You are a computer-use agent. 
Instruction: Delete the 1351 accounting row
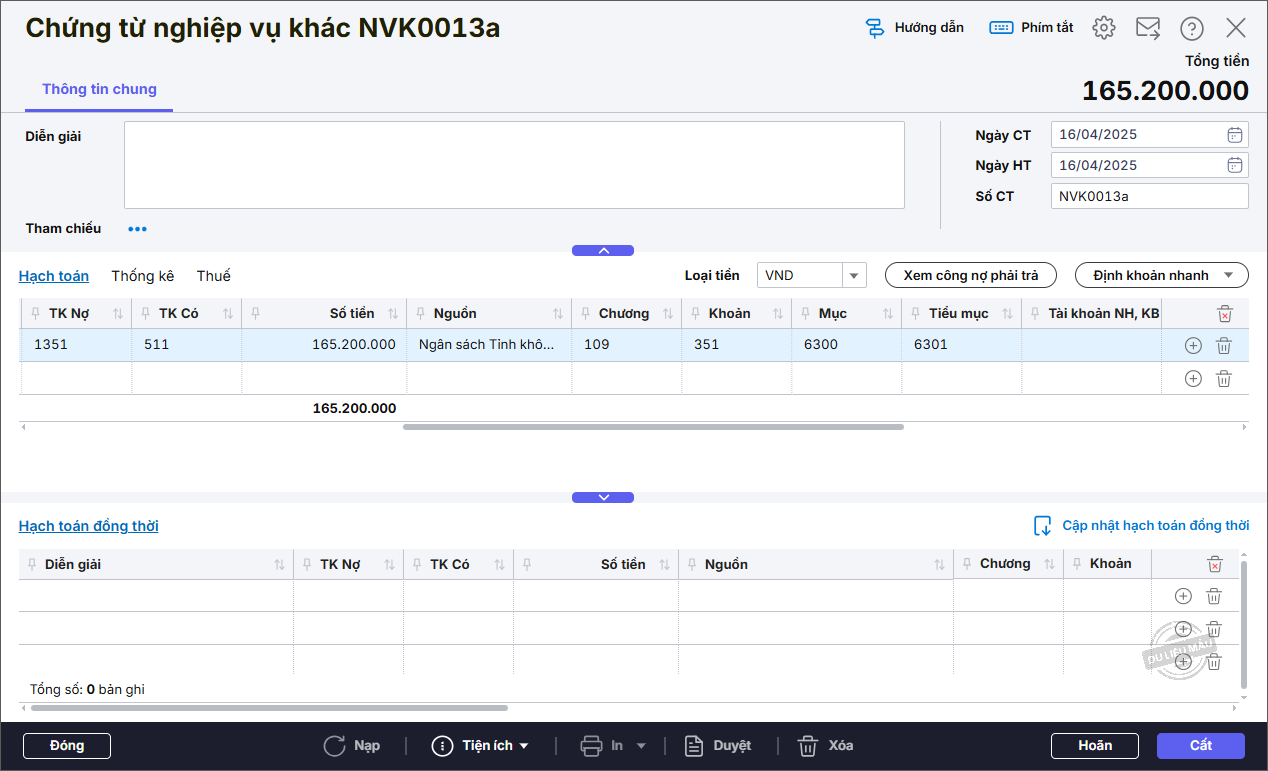(1224, 346)
